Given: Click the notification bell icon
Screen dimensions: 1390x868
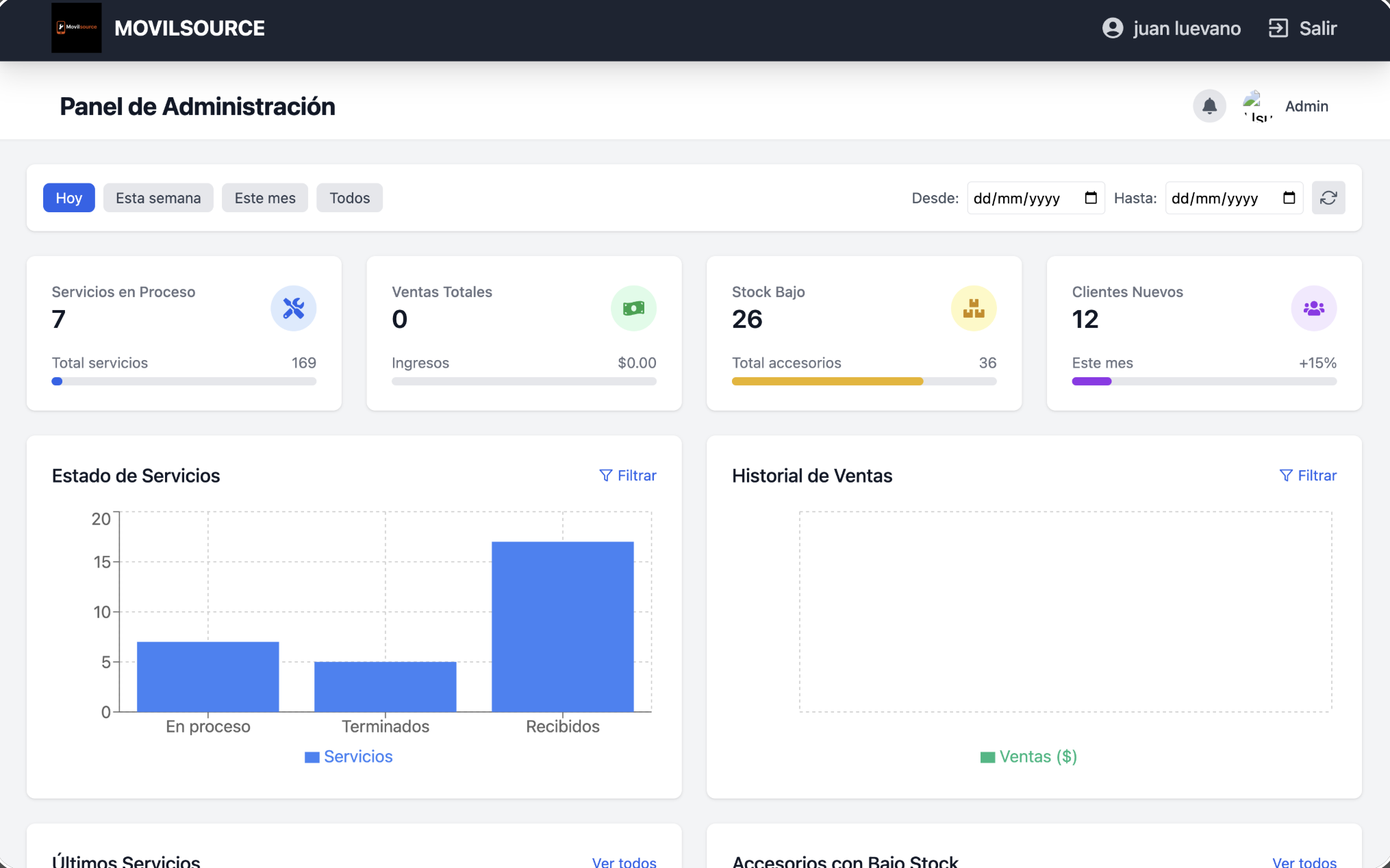Looking at the screenshot, I should (x=1209, y=106).
